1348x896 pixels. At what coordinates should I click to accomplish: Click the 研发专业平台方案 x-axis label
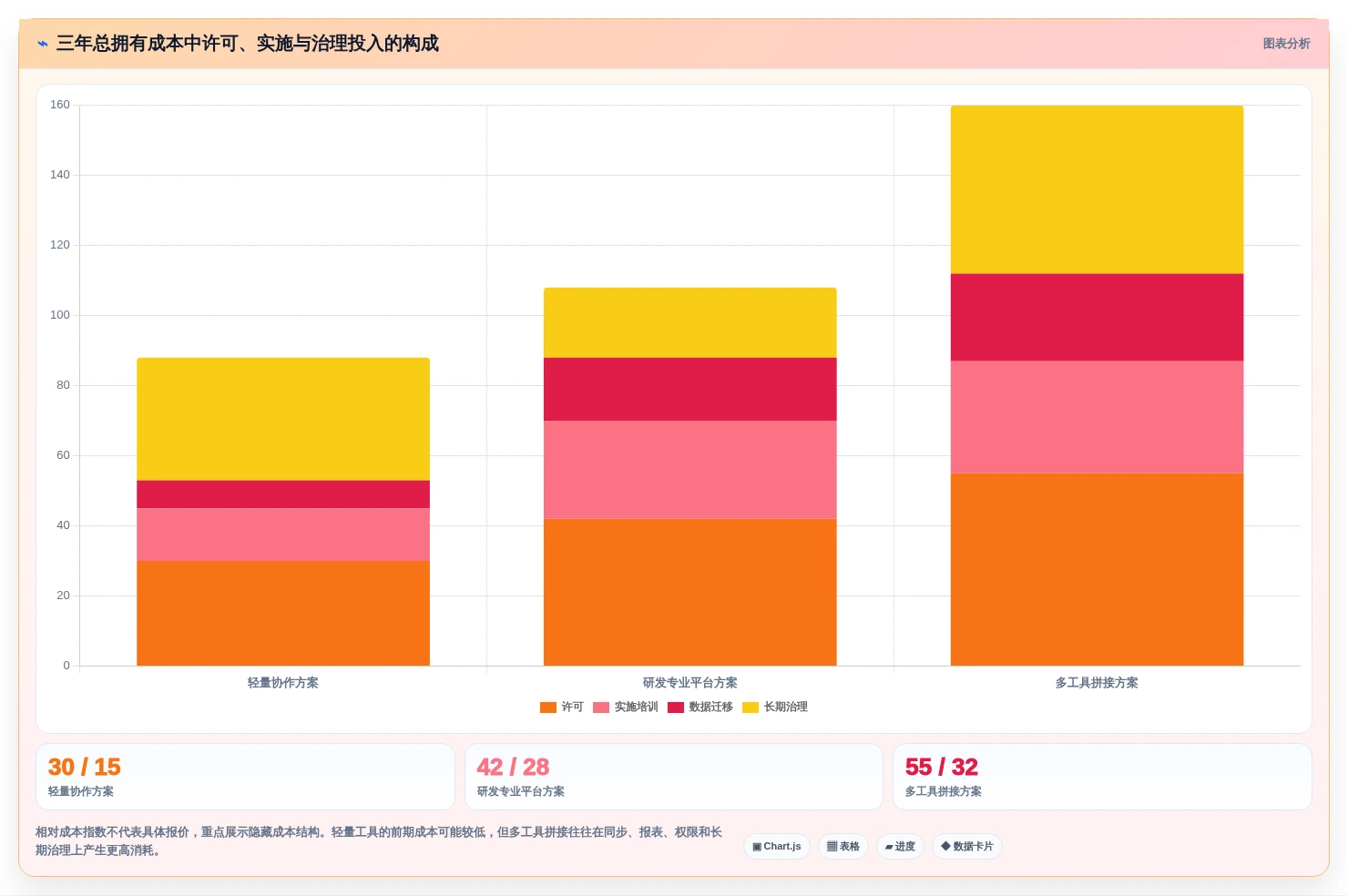690,683
